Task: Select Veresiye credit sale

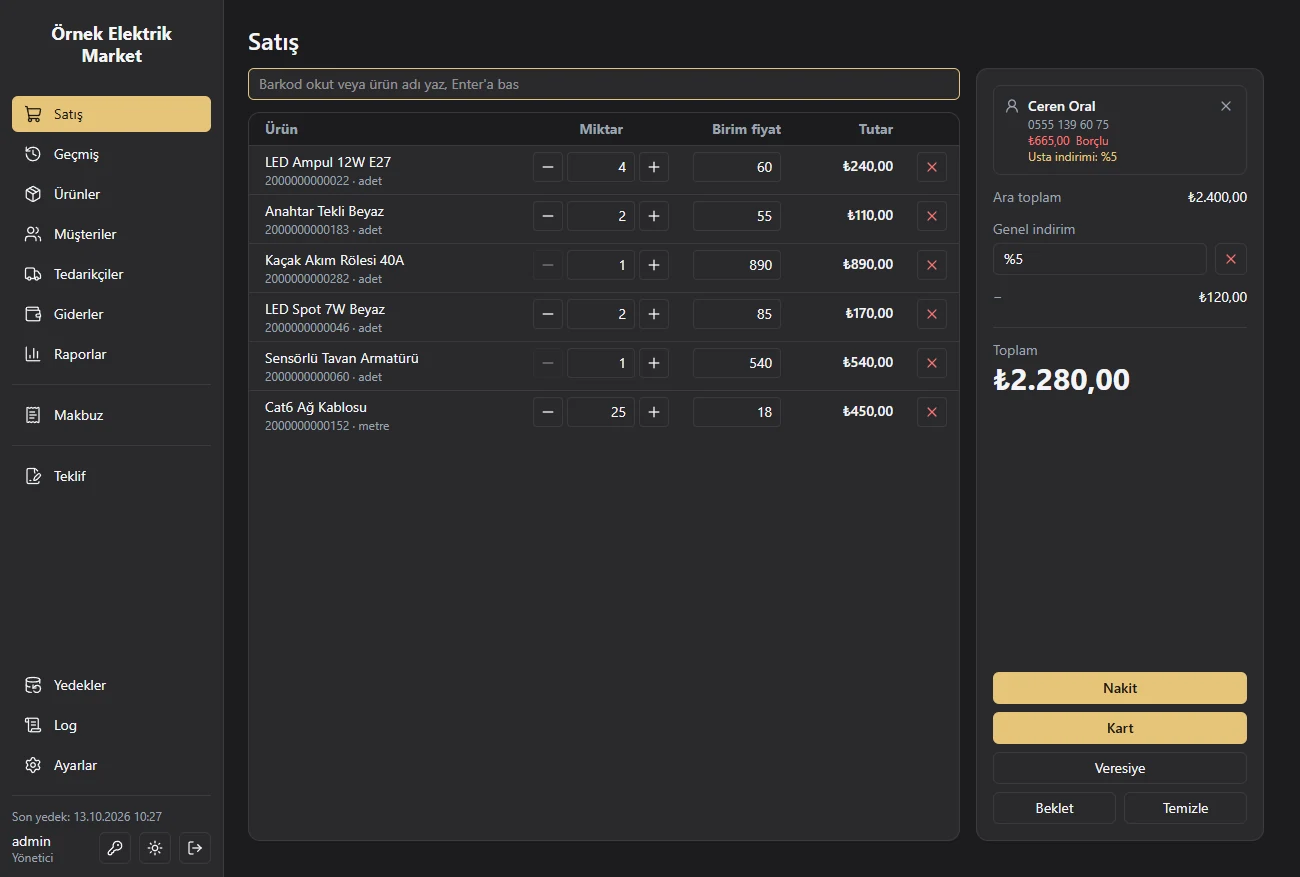Action: (x=1120, y=768)
